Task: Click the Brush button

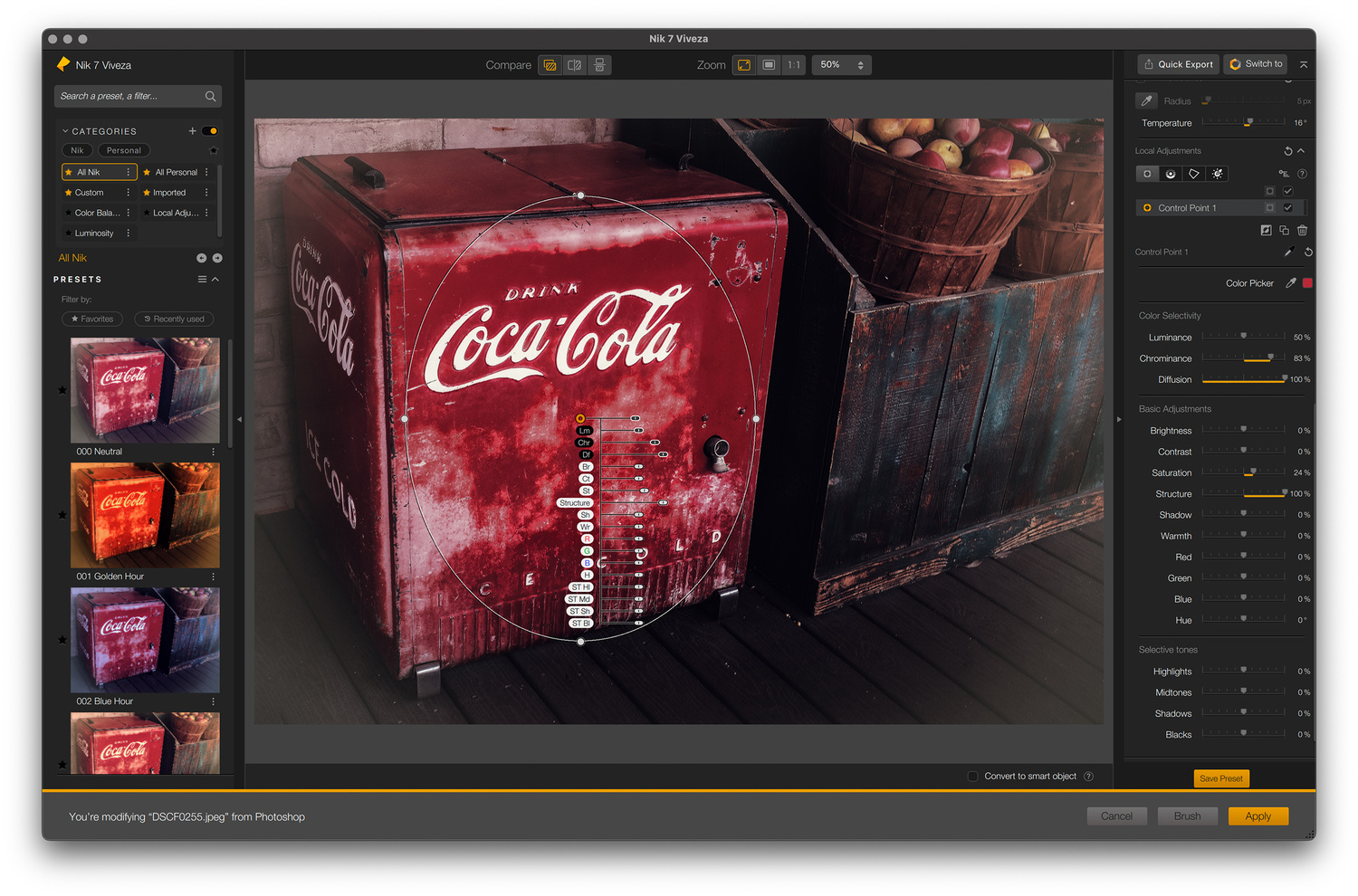Action: (x=1188, y=816)
